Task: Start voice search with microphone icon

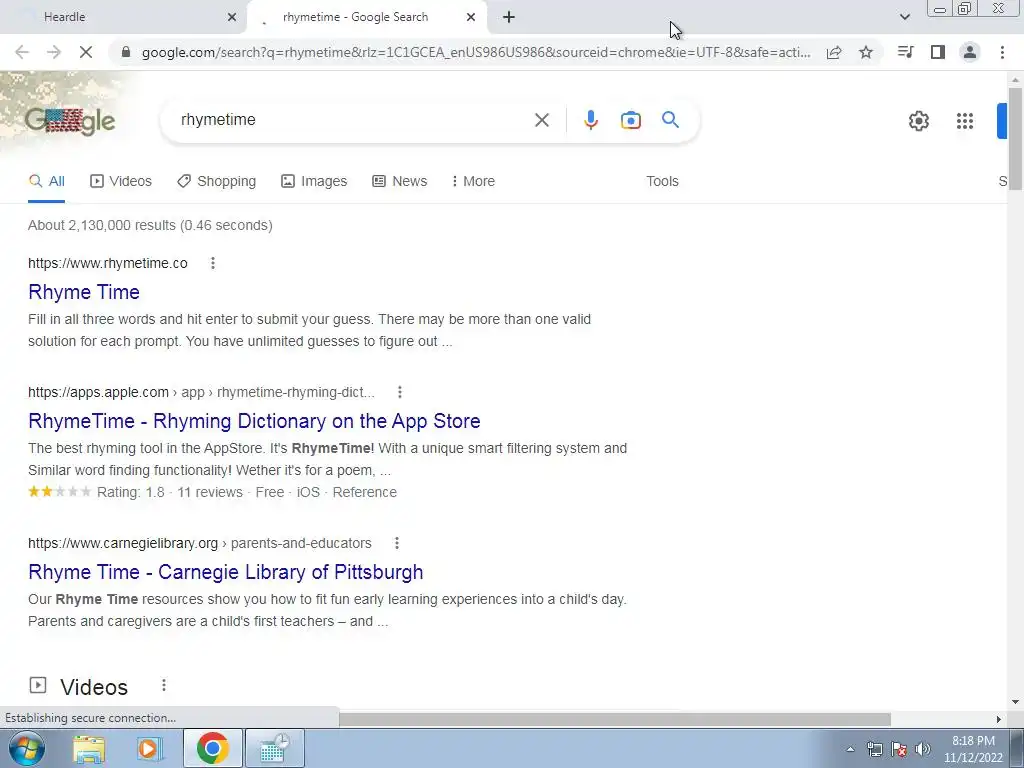Action: [590, 120]
